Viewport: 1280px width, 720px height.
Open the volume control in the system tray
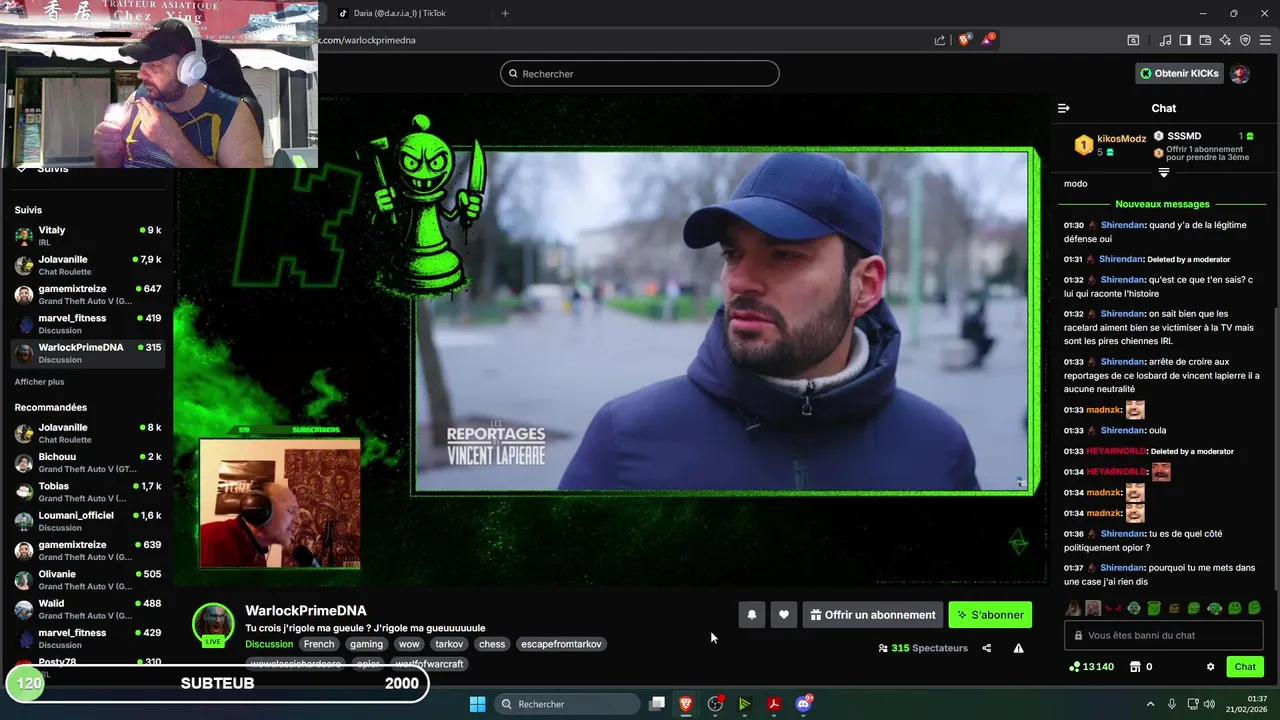click(1210, 704)
